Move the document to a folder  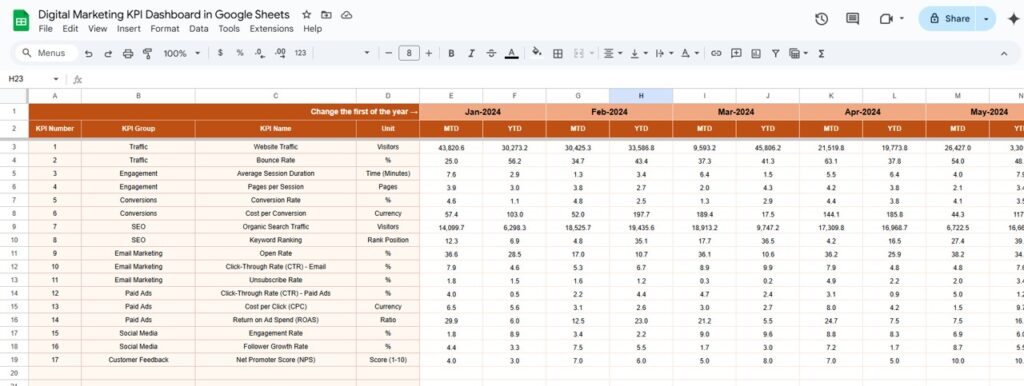327,14
